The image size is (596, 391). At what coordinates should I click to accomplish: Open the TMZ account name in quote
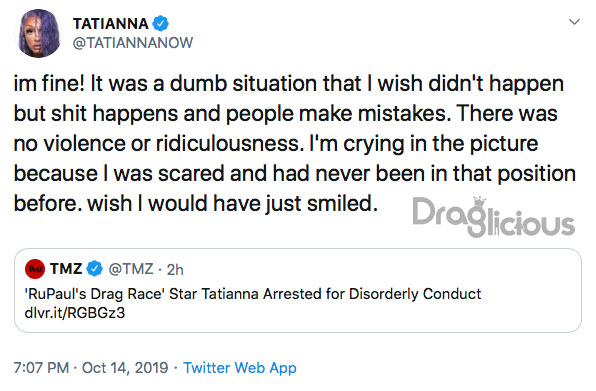point(66,269)
